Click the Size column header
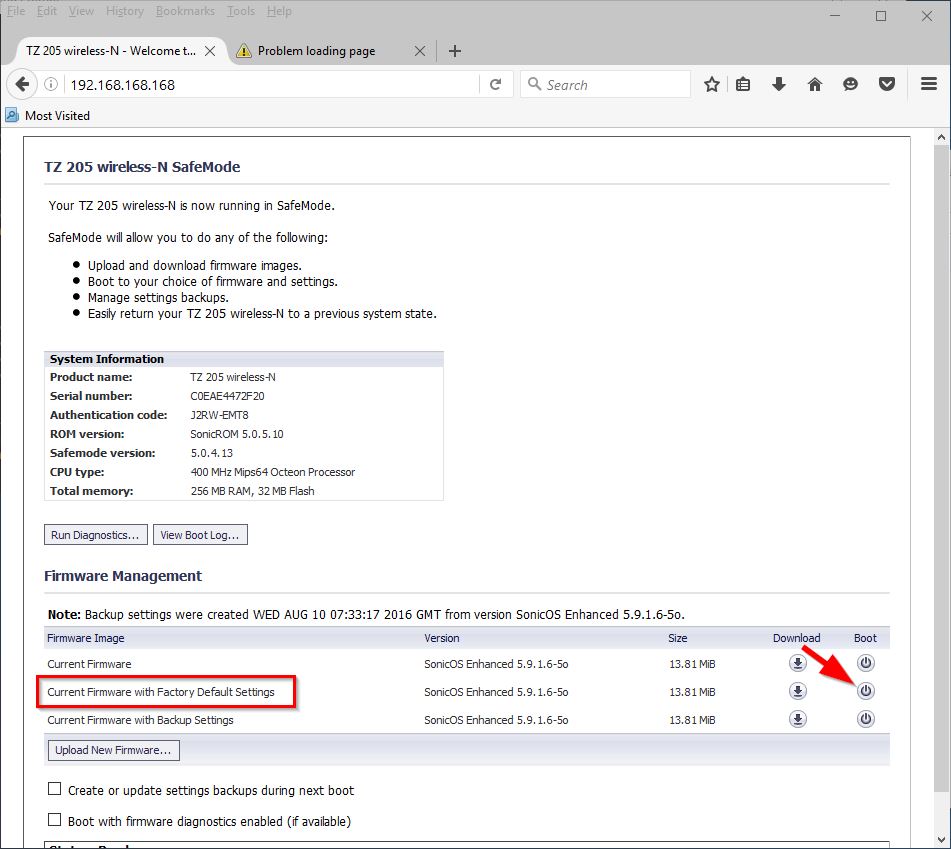 [677, 638]
